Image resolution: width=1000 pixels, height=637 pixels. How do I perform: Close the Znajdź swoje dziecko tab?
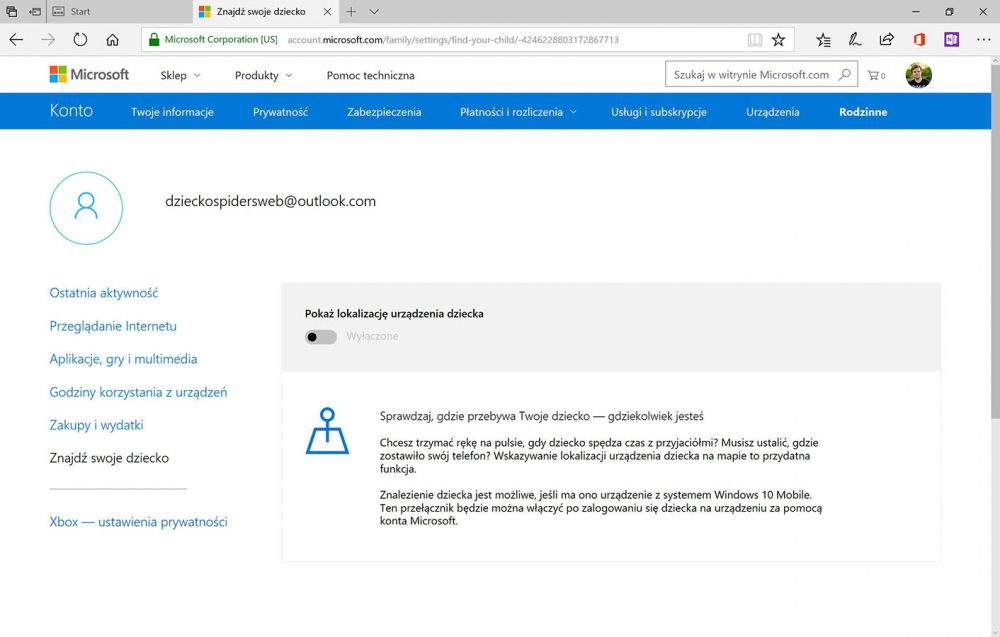pos(327,11)
